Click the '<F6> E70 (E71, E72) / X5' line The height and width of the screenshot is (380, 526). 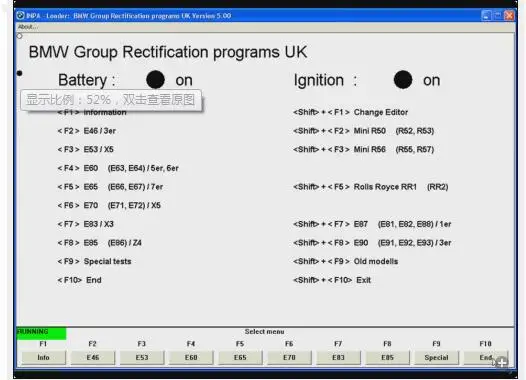109,205
